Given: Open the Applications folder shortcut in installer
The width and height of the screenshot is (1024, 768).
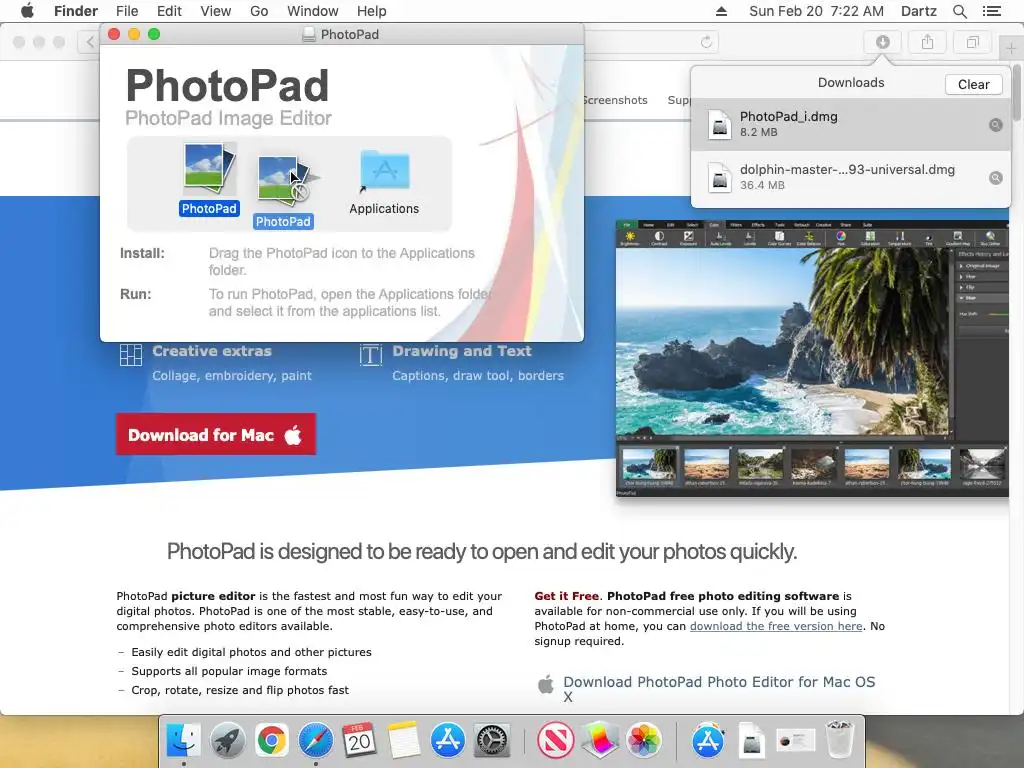Looking at the screenshot, I should pyautogui.click(x=384, y=171).
